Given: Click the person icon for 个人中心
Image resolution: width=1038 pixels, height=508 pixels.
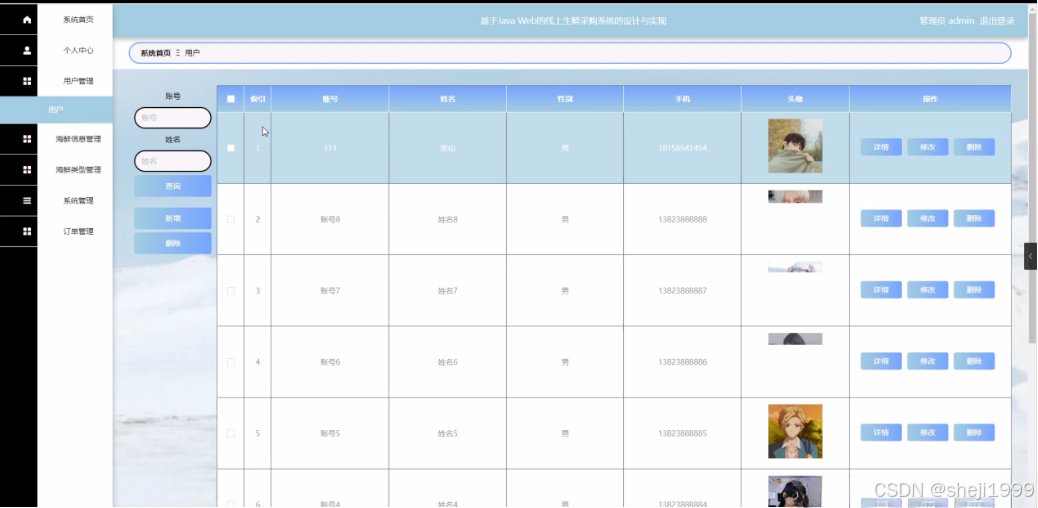Looking at the screenshot, I should pos(27,50).
